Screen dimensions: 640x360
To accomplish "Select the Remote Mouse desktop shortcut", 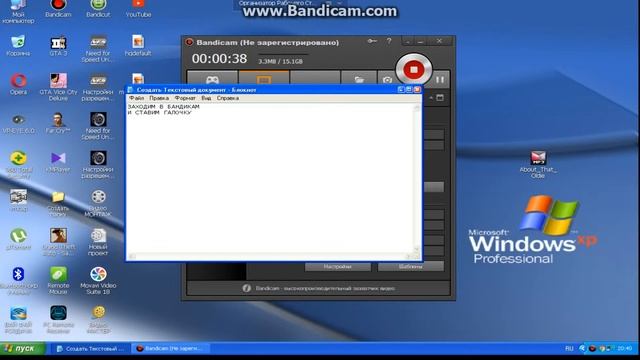I will [58, 281].
